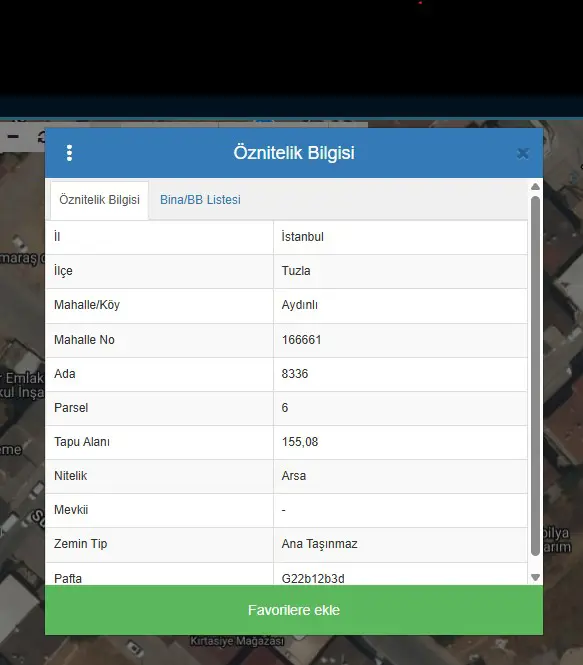Click the minus zoom-out icon on map toolbar
The width and height of the screenshot is (583, 665).
pyautogui.click(x=13, y=137)
